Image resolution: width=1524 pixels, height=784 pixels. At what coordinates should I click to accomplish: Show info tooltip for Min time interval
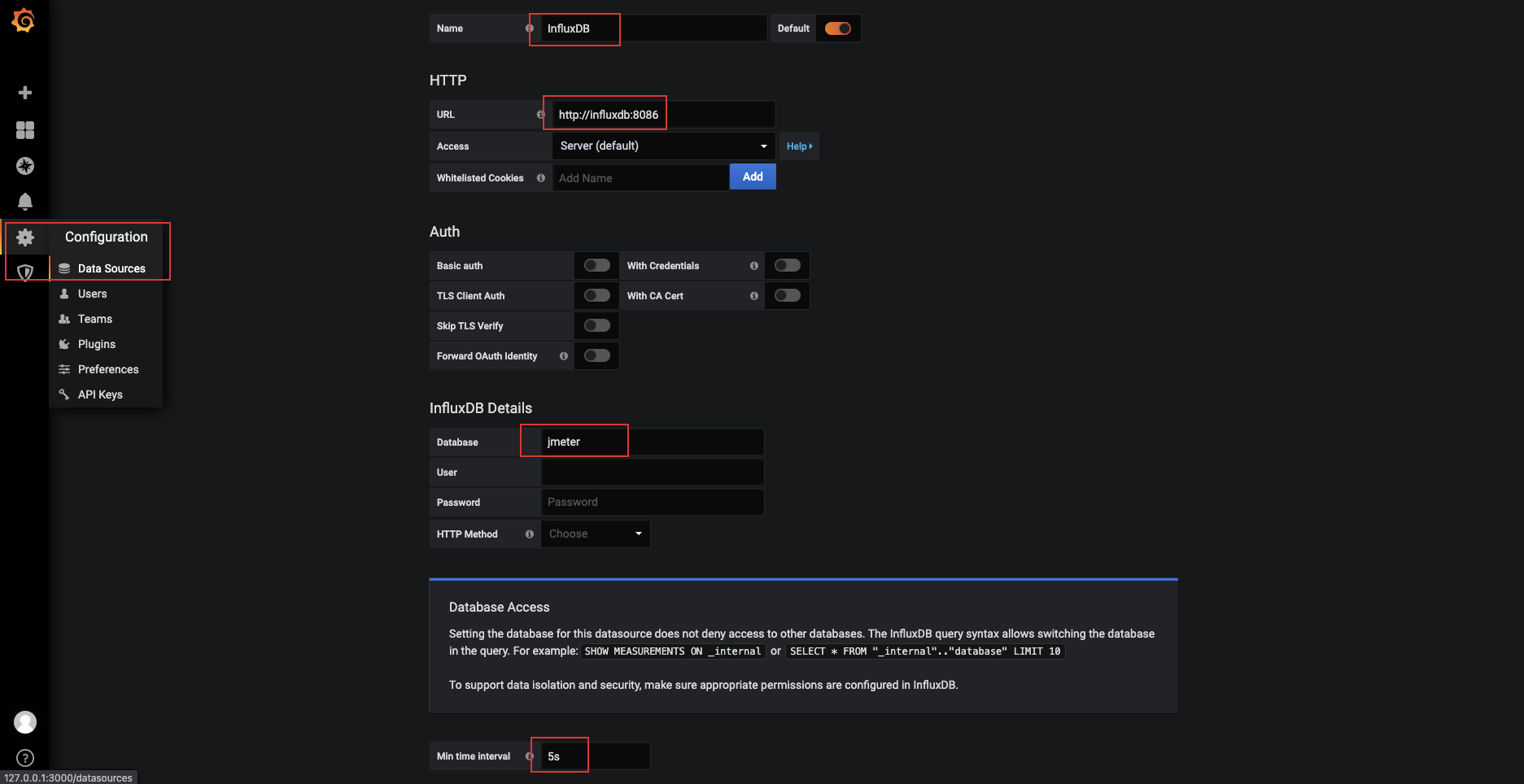coord(530,756)
